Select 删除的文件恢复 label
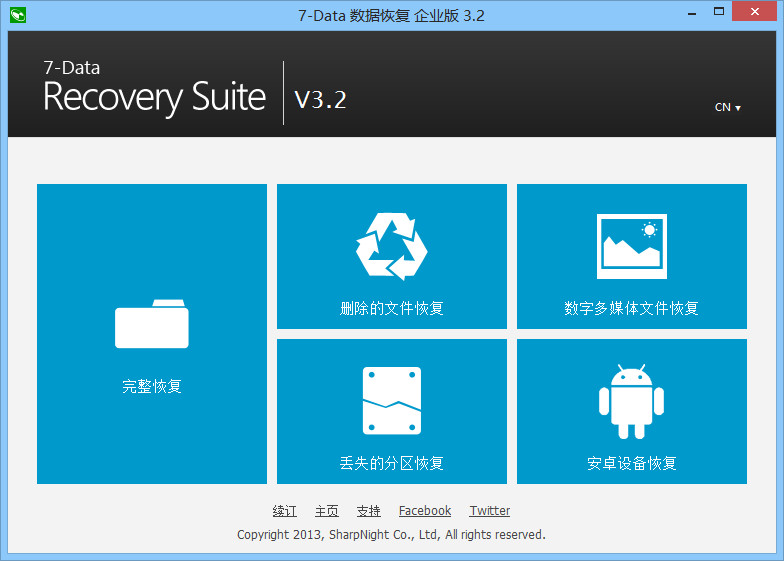 pyautogui.click(x=392, y=308)
